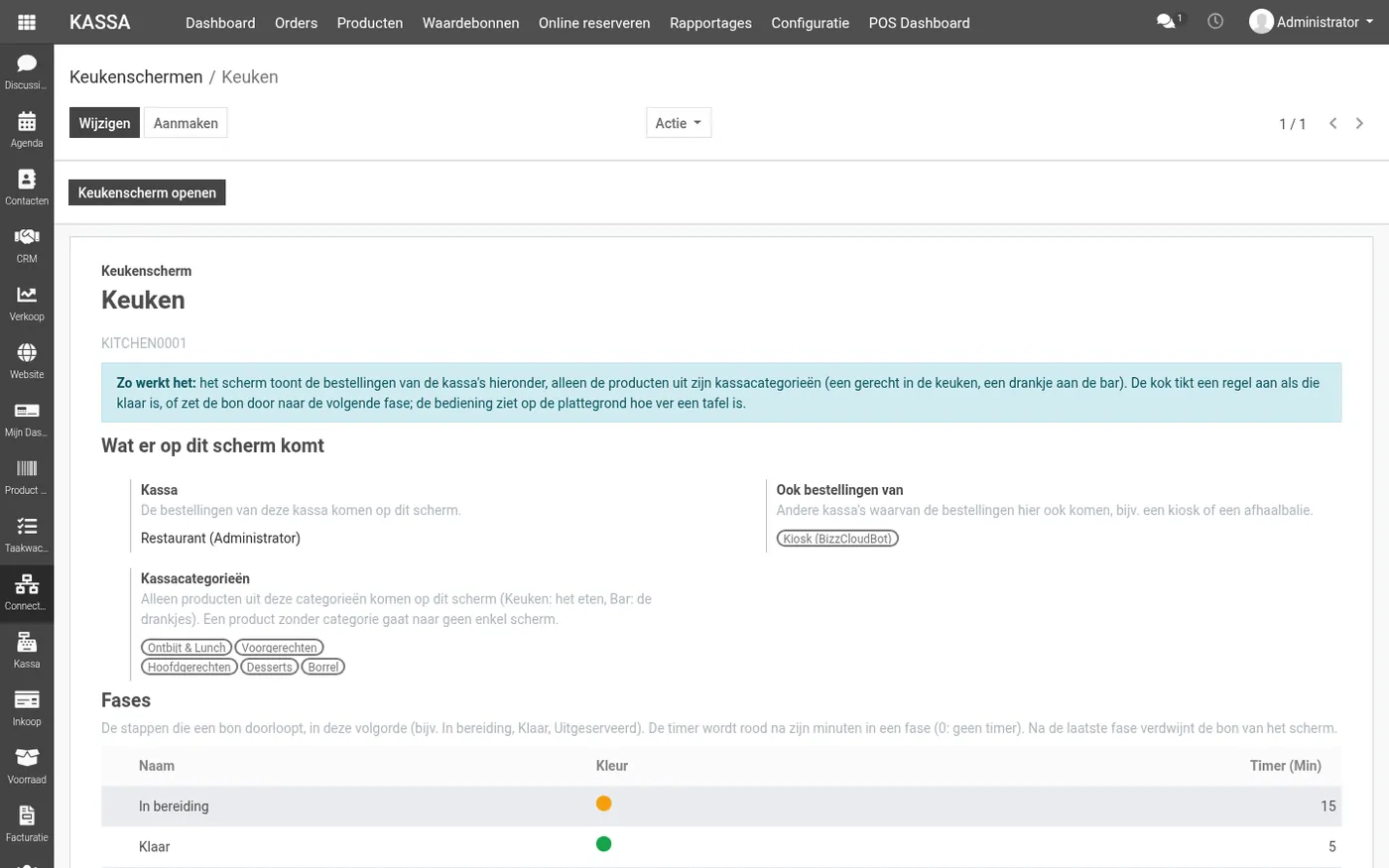1389x868 pixels.
Task: Open the Agenda calendar app
Action: (x=27, y=129)
